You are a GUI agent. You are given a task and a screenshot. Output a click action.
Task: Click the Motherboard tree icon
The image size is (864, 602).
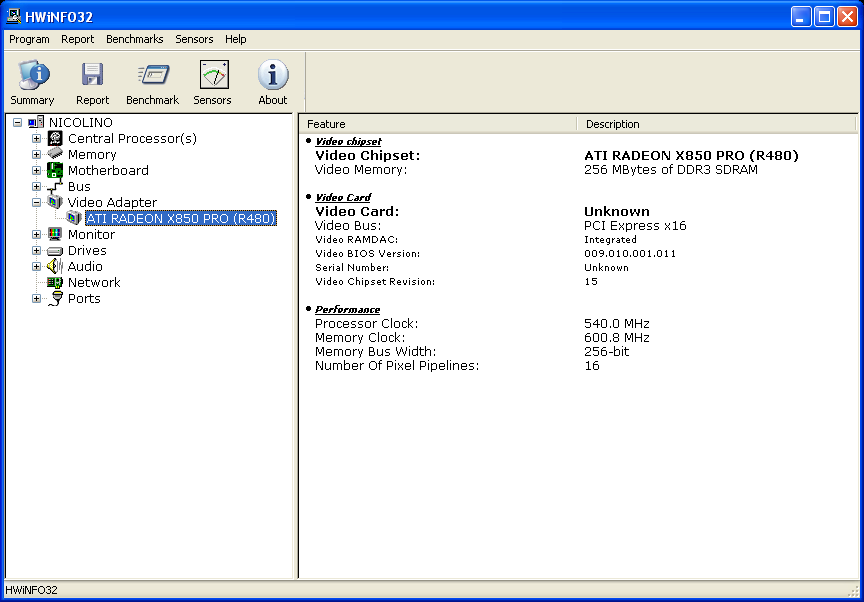55,170
